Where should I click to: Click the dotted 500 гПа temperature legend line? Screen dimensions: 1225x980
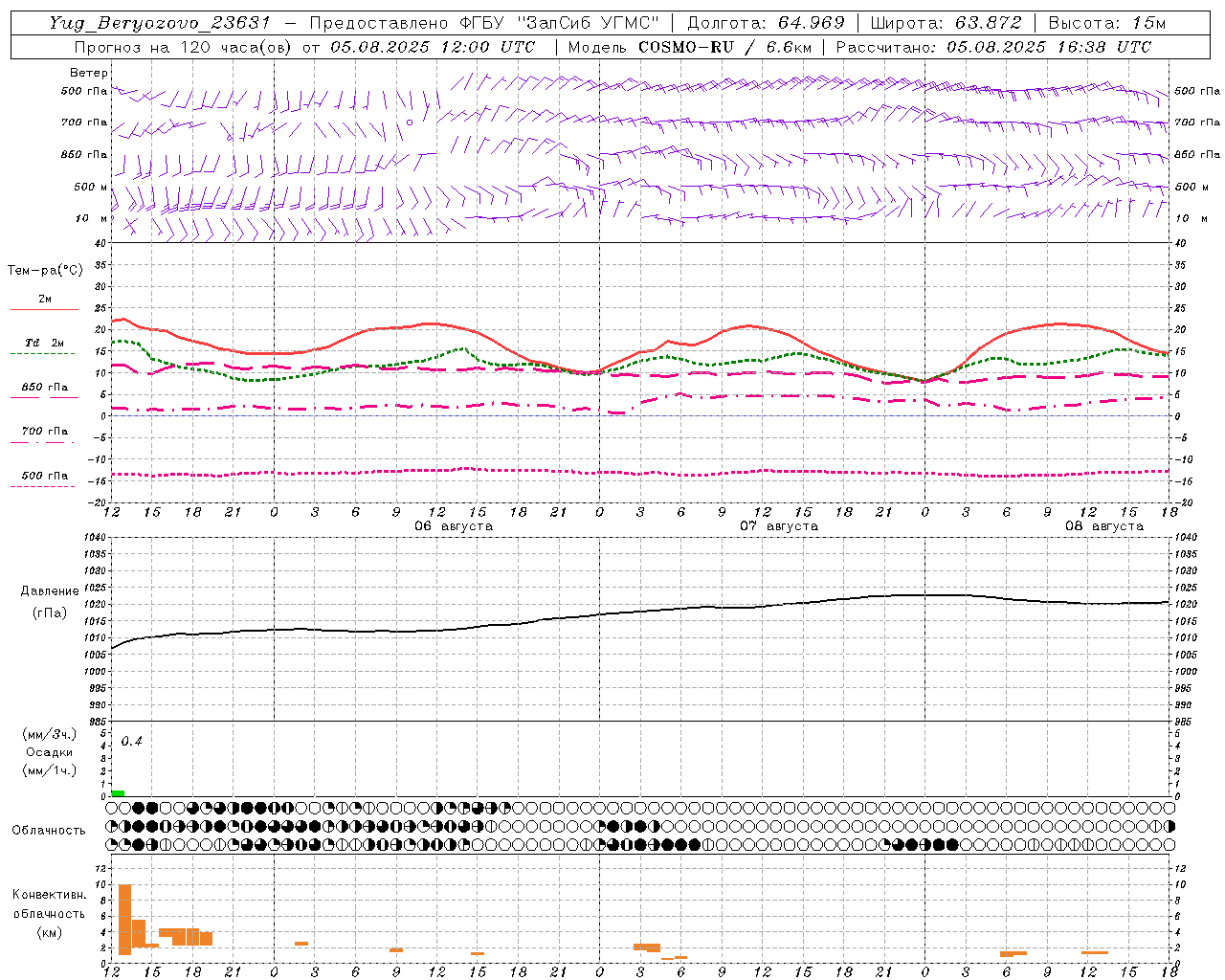(x=43, y=486)
